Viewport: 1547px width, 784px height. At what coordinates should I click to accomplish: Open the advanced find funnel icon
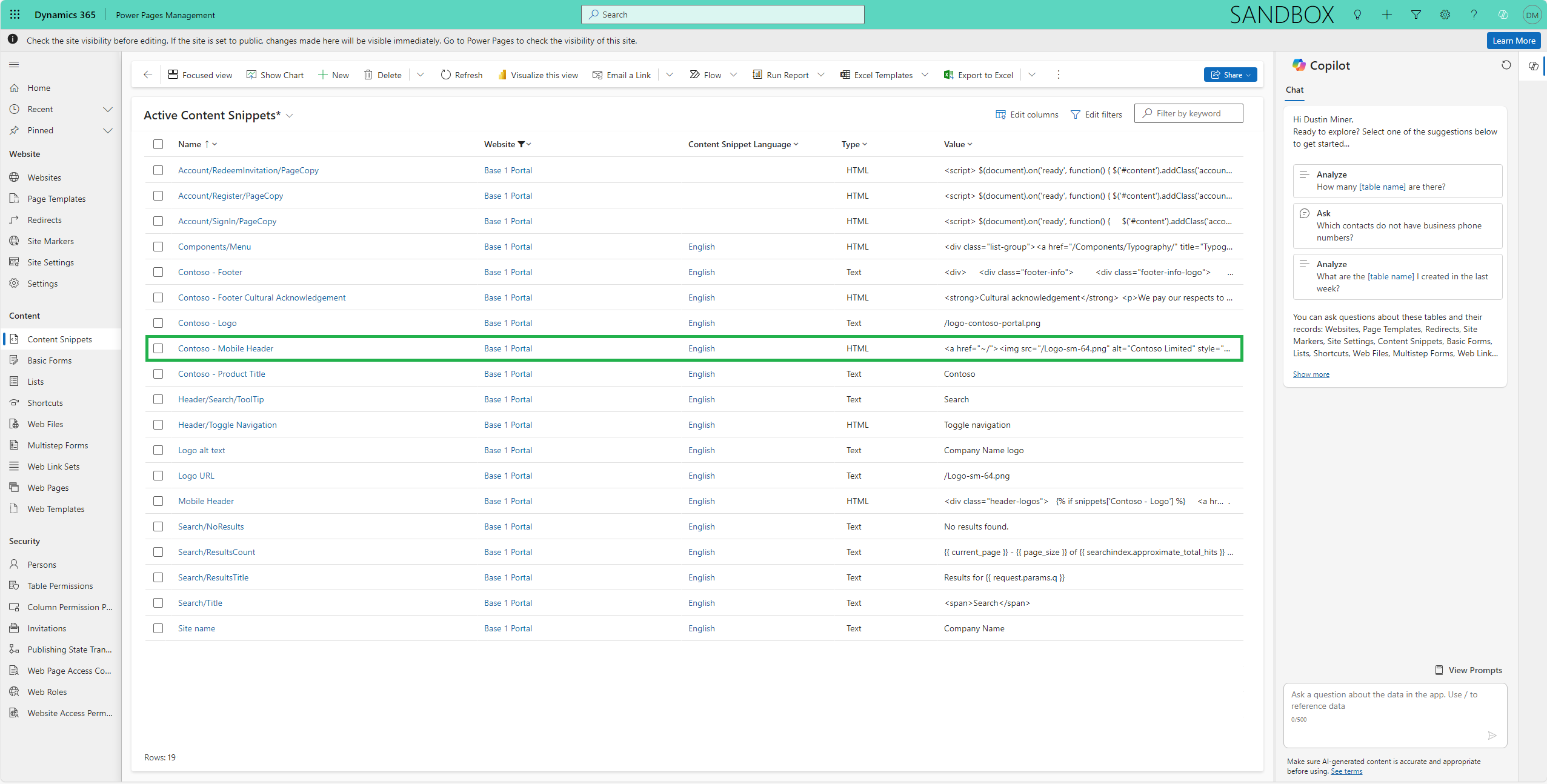[1416, 15]
